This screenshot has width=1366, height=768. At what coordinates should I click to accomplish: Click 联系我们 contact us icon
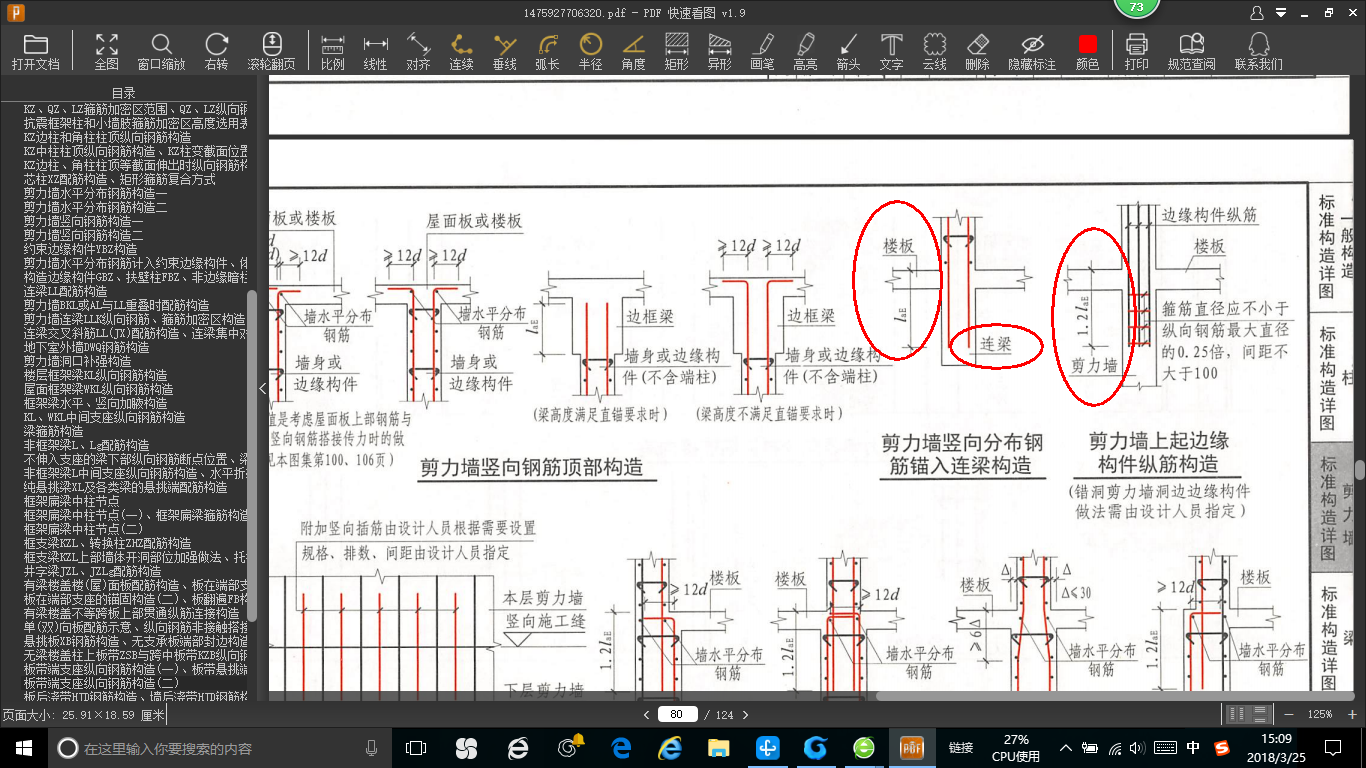(1258, 51)
